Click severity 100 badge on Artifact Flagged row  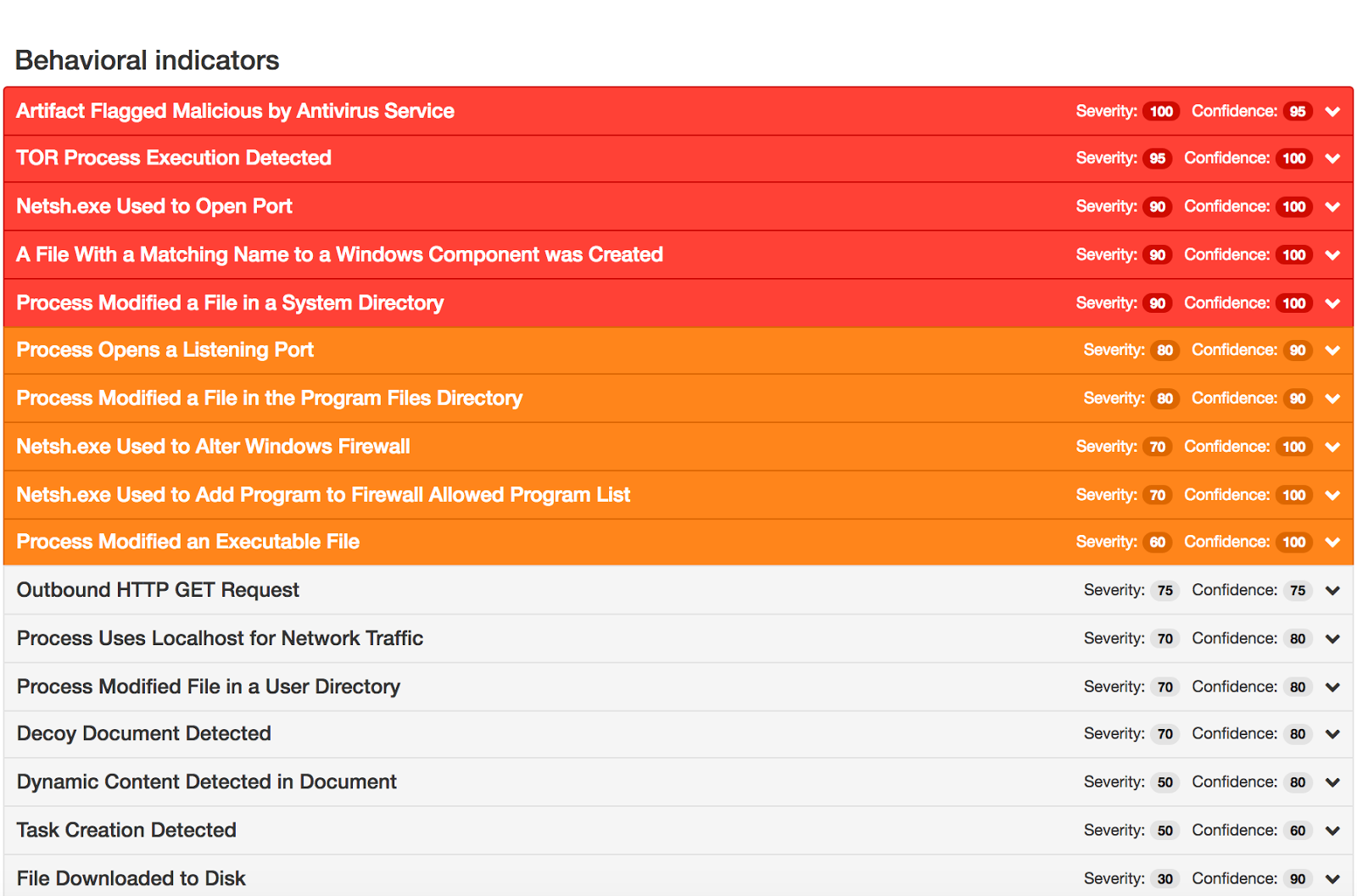pos(1161,111)
